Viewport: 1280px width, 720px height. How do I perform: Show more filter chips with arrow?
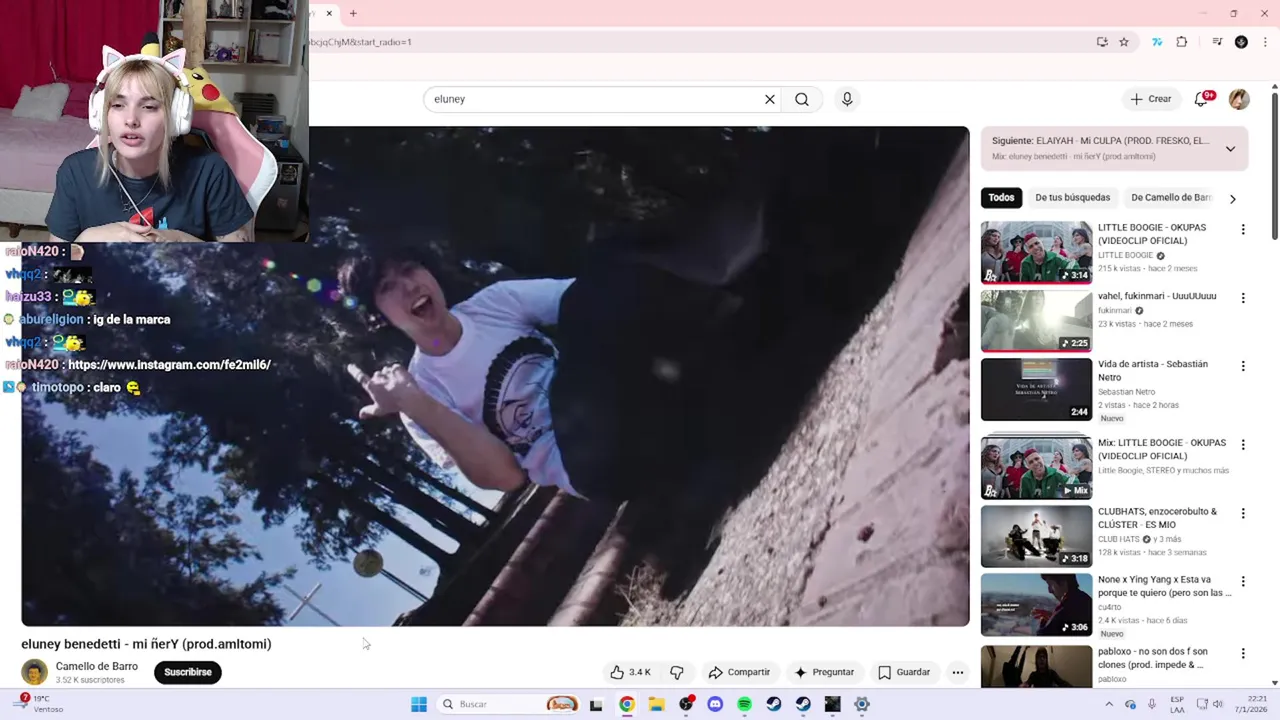(x=1232, y=198)
